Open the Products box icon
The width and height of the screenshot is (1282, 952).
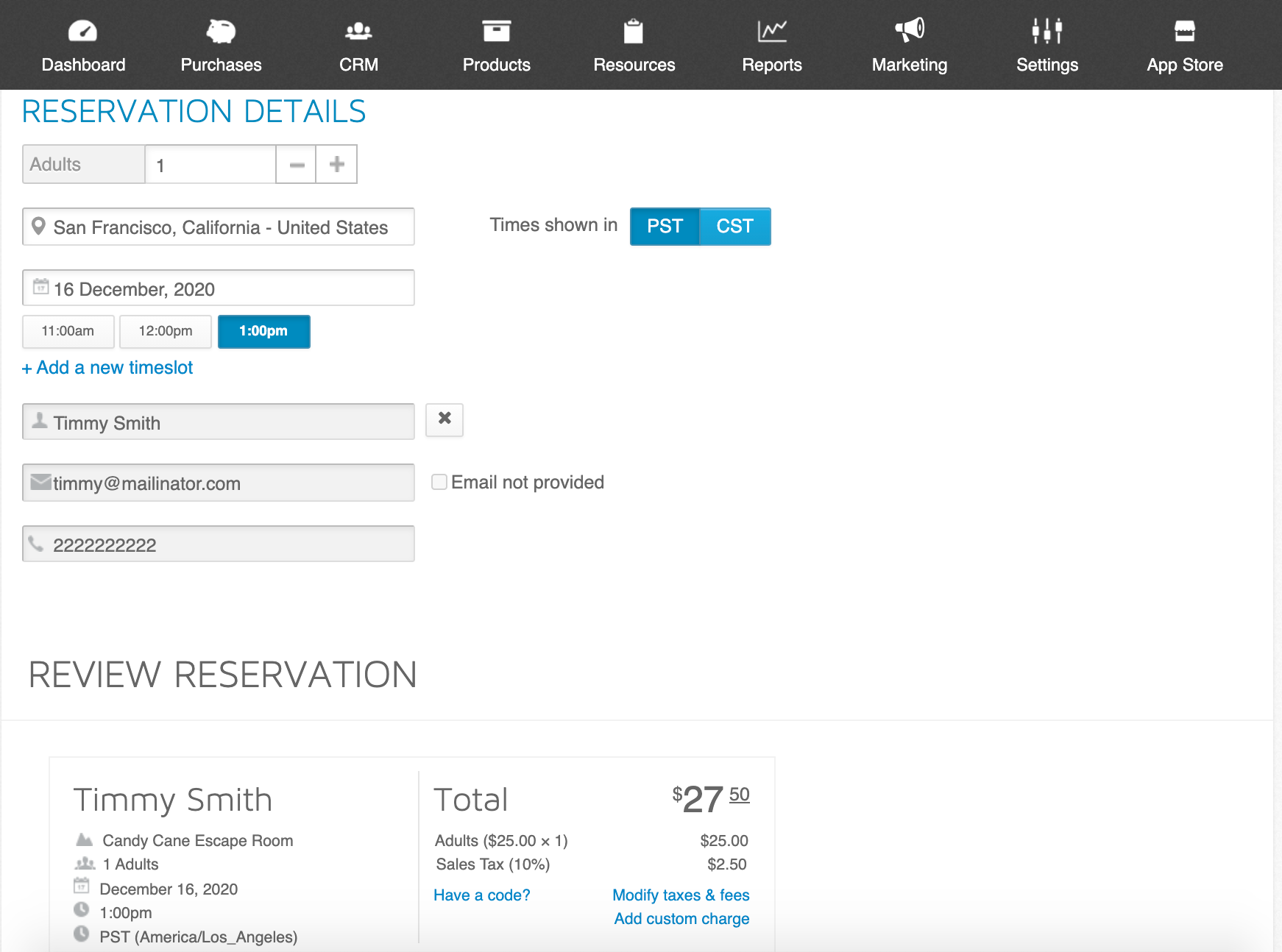[x=497, y=31]
